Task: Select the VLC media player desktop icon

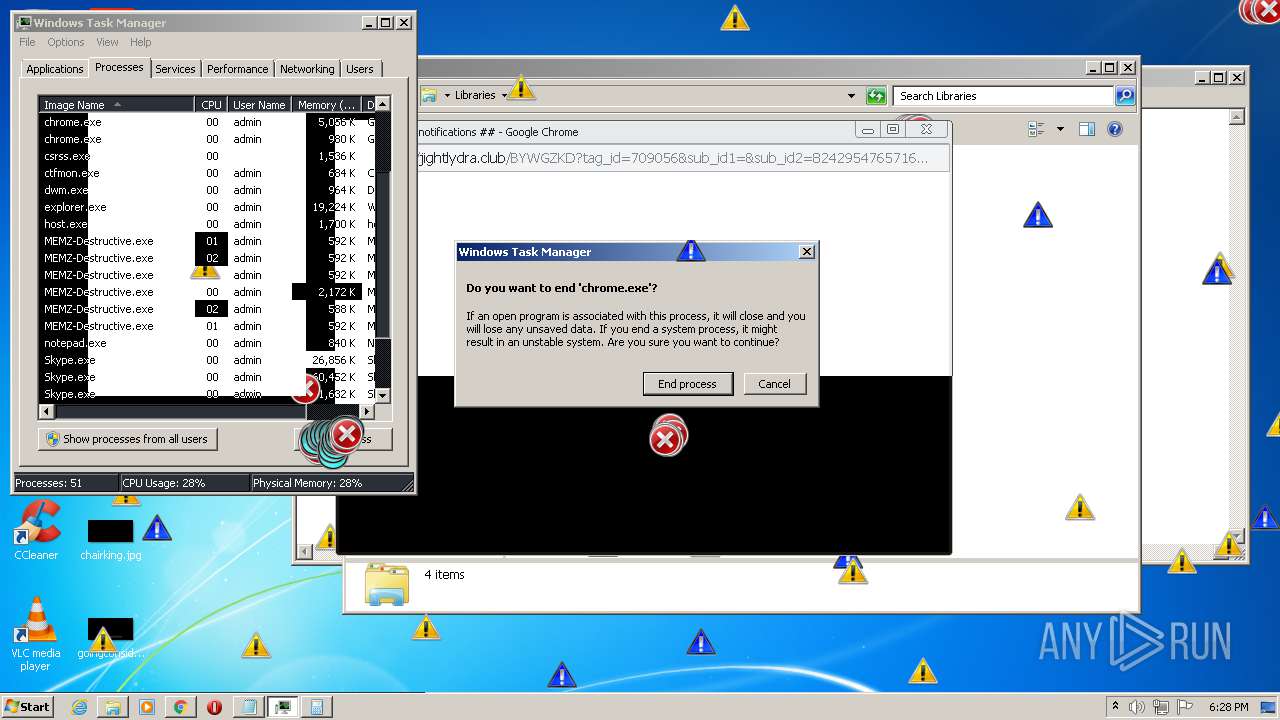Action: click(x=36, y=633)
